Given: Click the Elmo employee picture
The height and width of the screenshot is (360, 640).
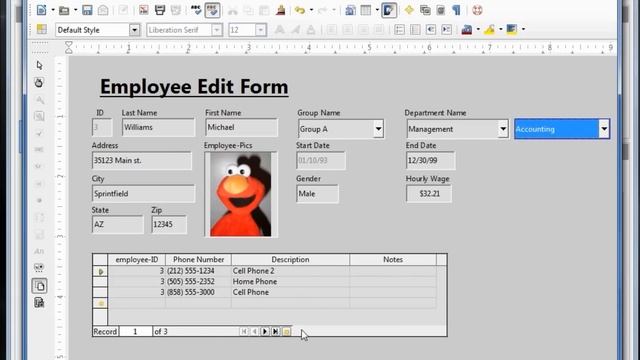Looking at the screenshot, I should tap(241, 194).
